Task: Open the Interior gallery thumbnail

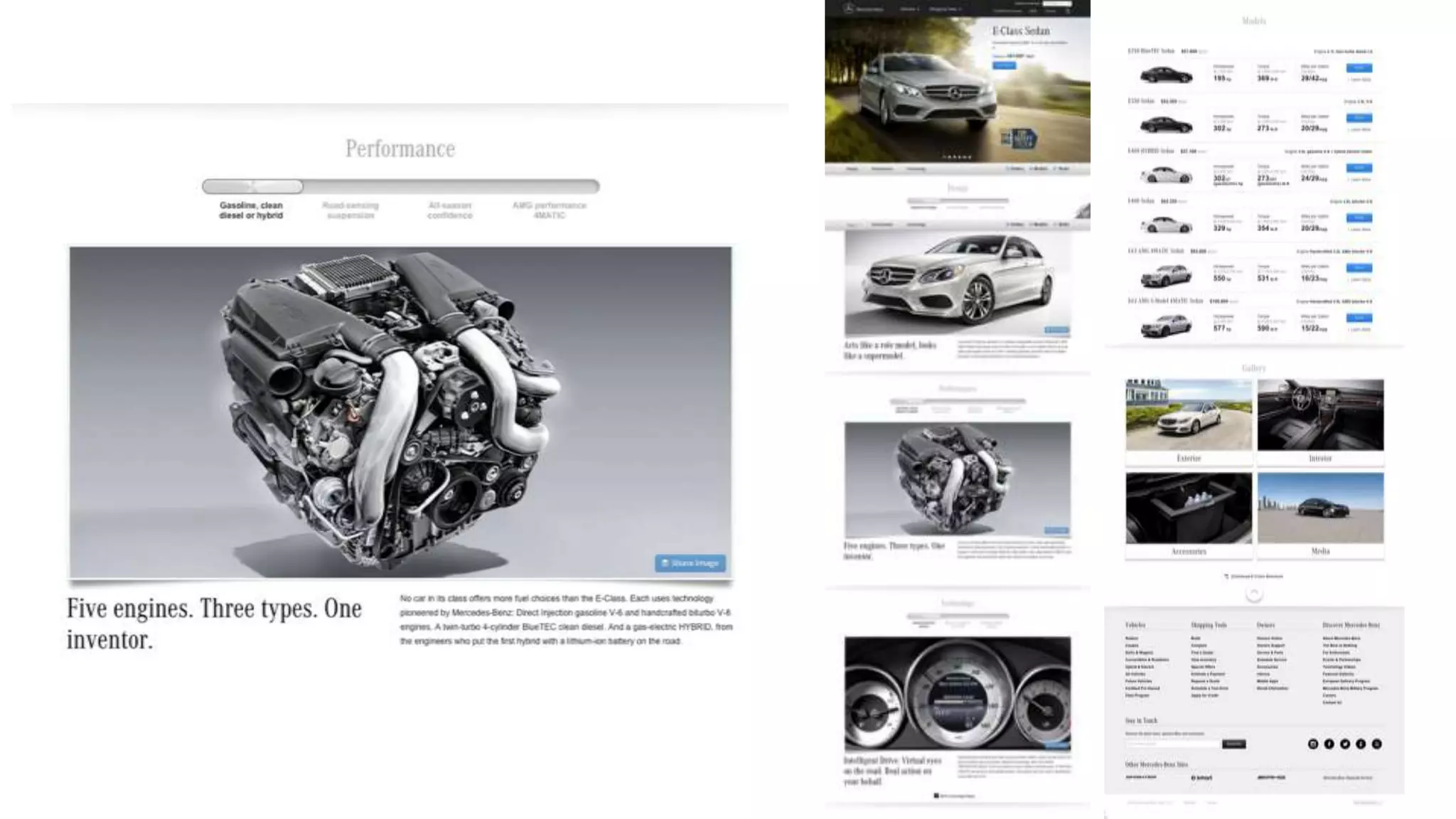Action: (x=1320, y=415)
